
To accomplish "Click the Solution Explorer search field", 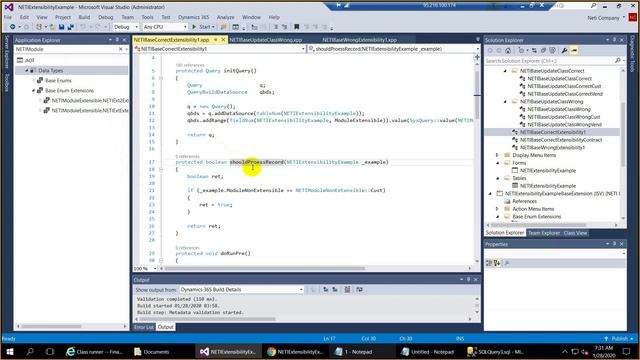I will pos(549,60).
